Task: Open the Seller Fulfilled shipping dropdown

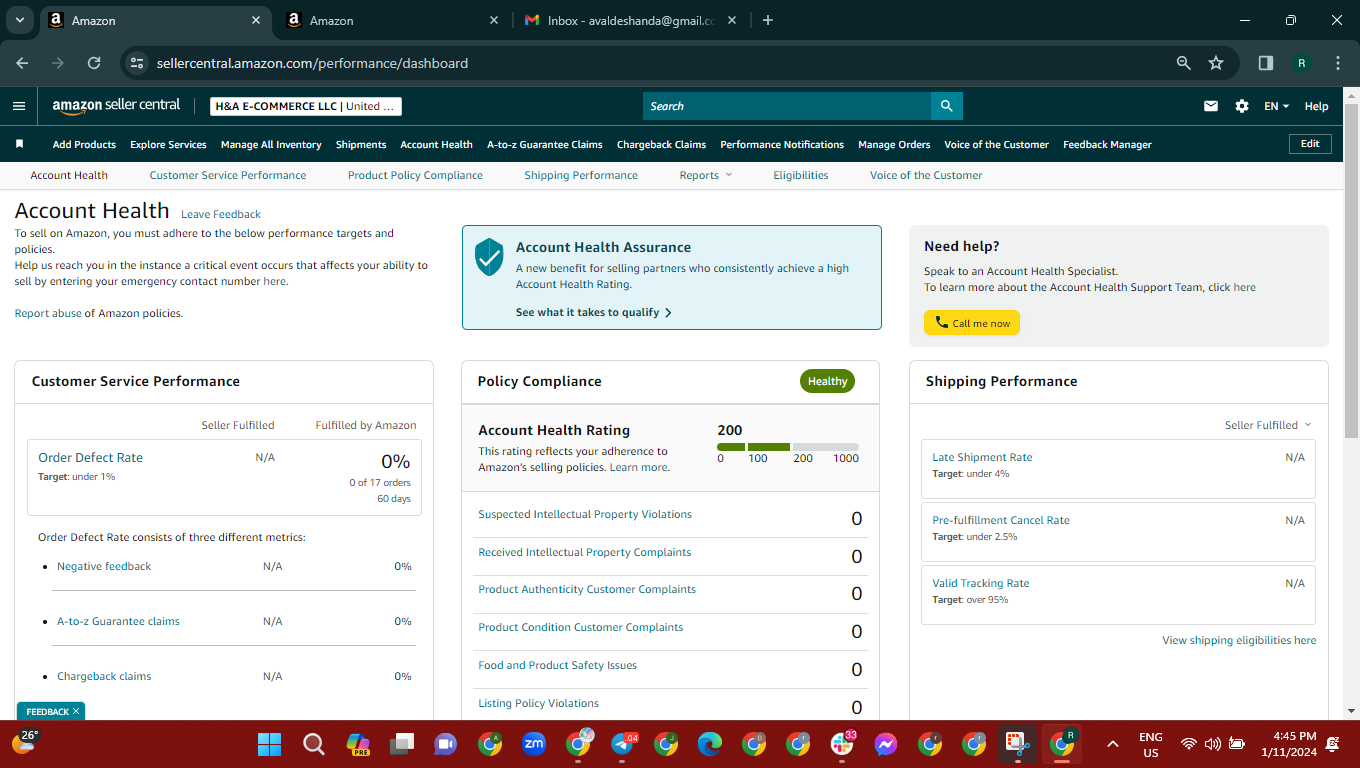Action: click(1268, 425)
